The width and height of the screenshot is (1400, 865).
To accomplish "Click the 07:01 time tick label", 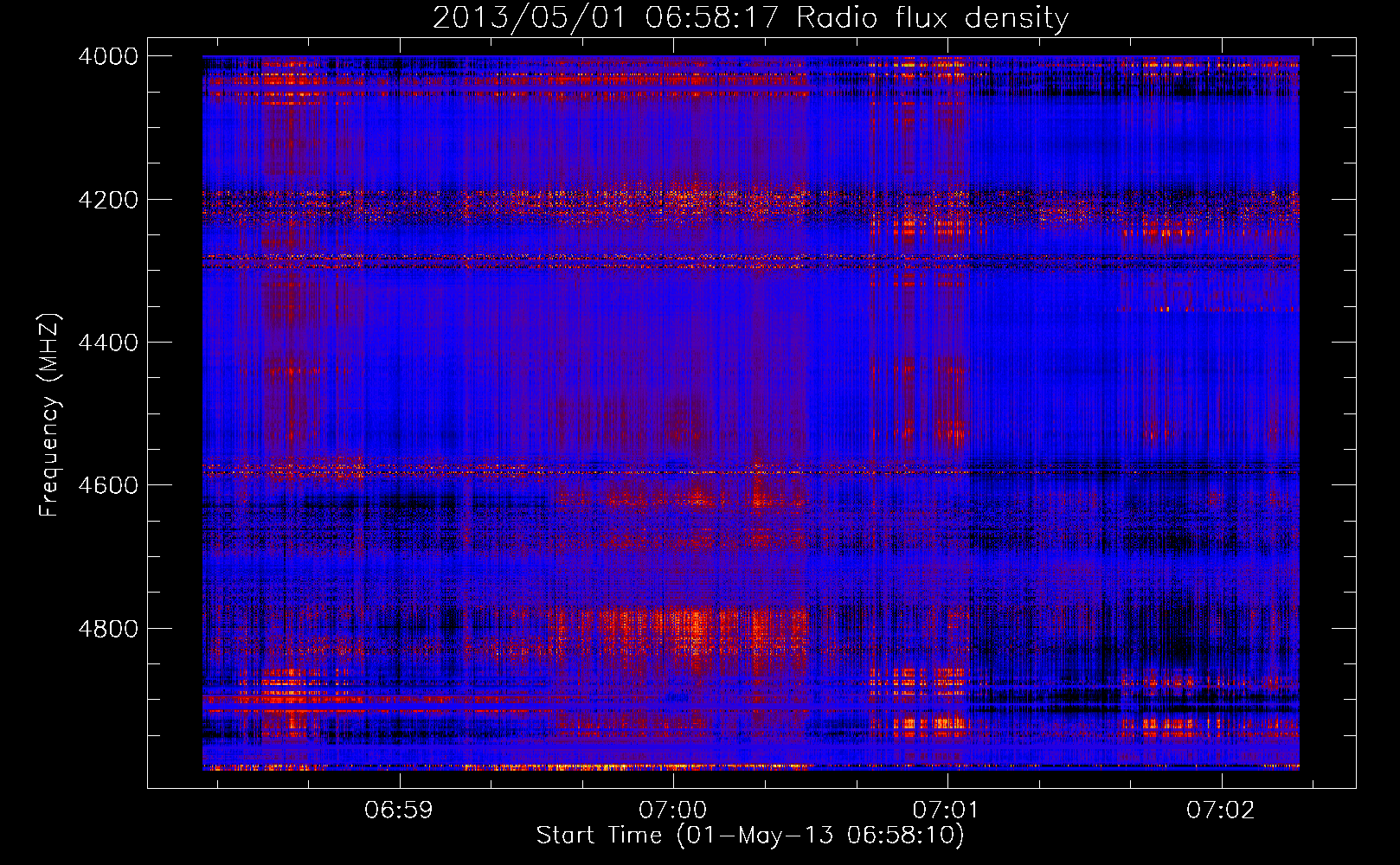I will click(947, 811).
